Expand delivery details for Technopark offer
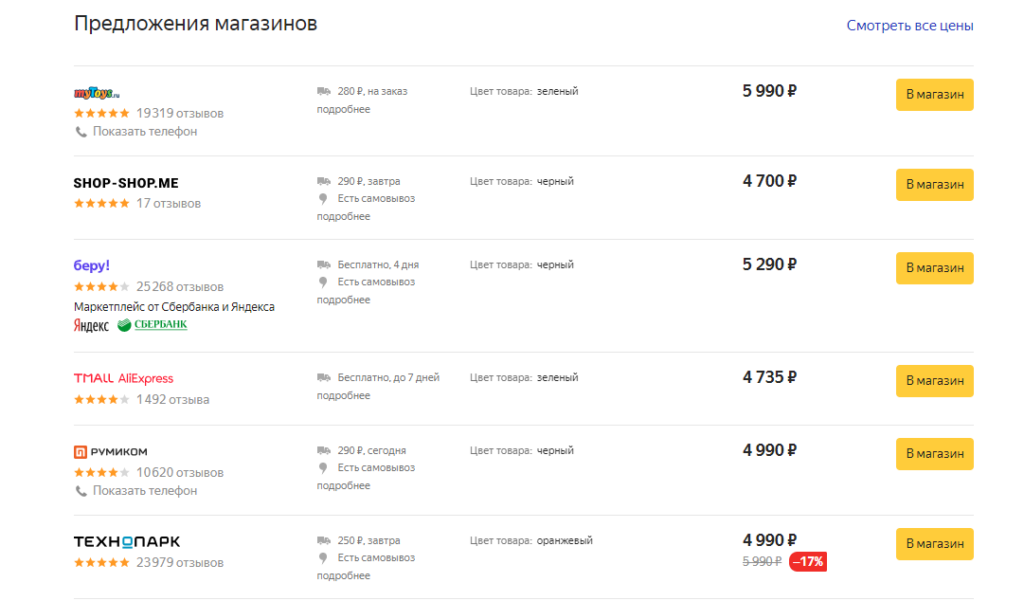Image resolution: width=1024 pixels, height=601 pixels. [343, 576]
